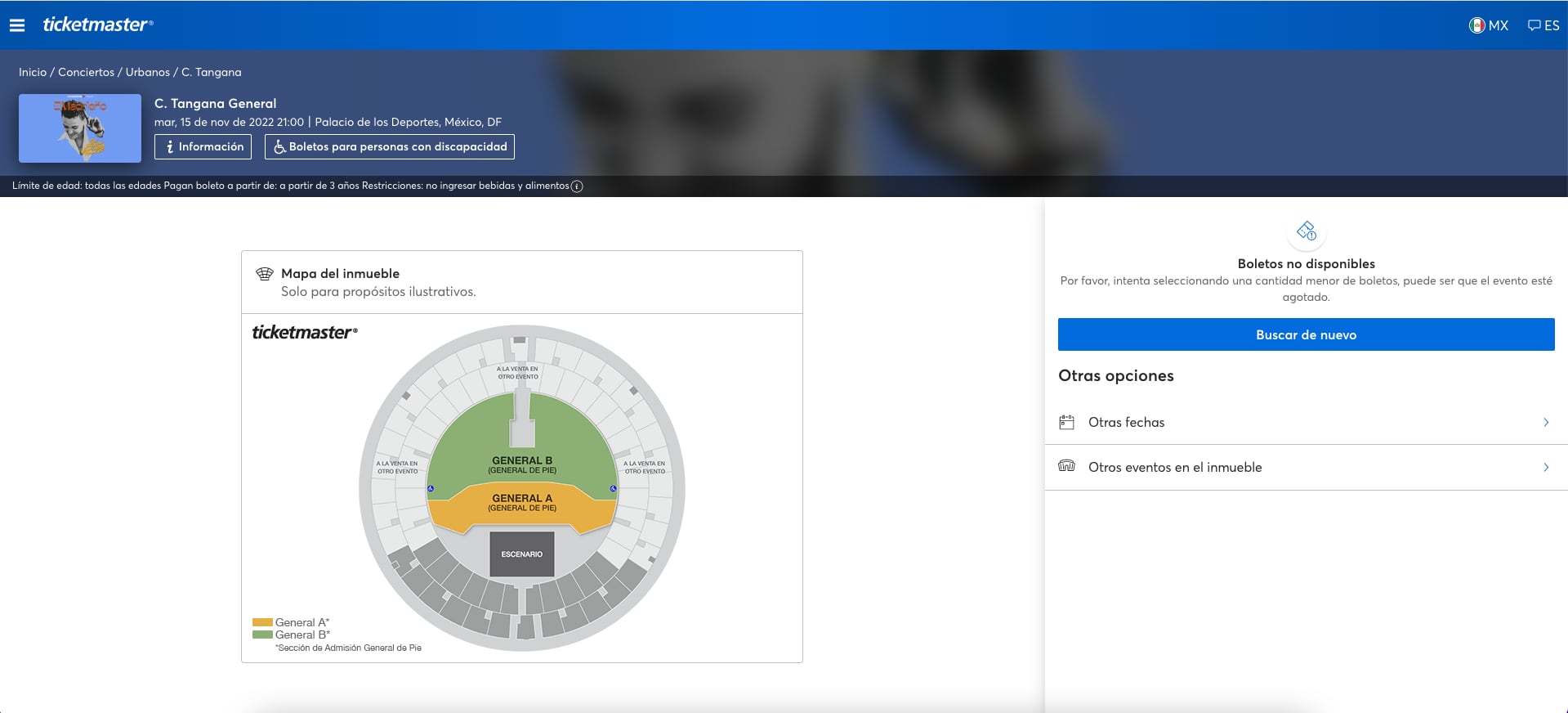Click the calendar icon beside Otras fechas

(x=1066, y=422)
